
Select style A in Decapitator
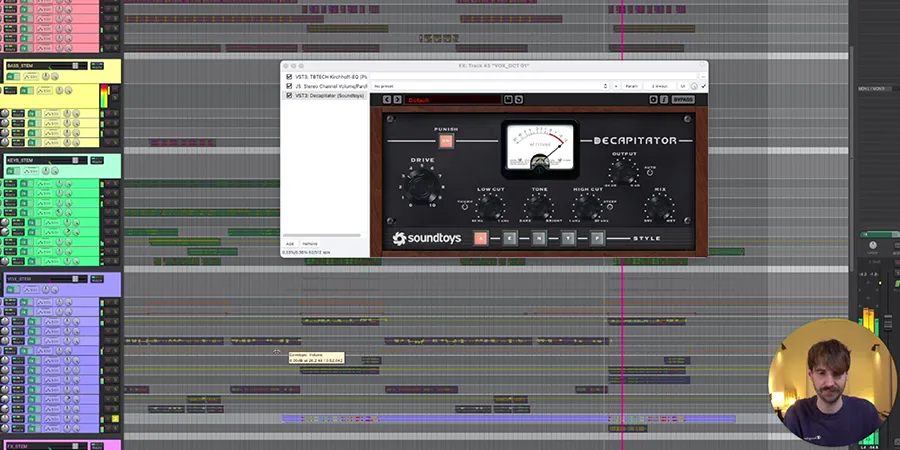(480, 238)
